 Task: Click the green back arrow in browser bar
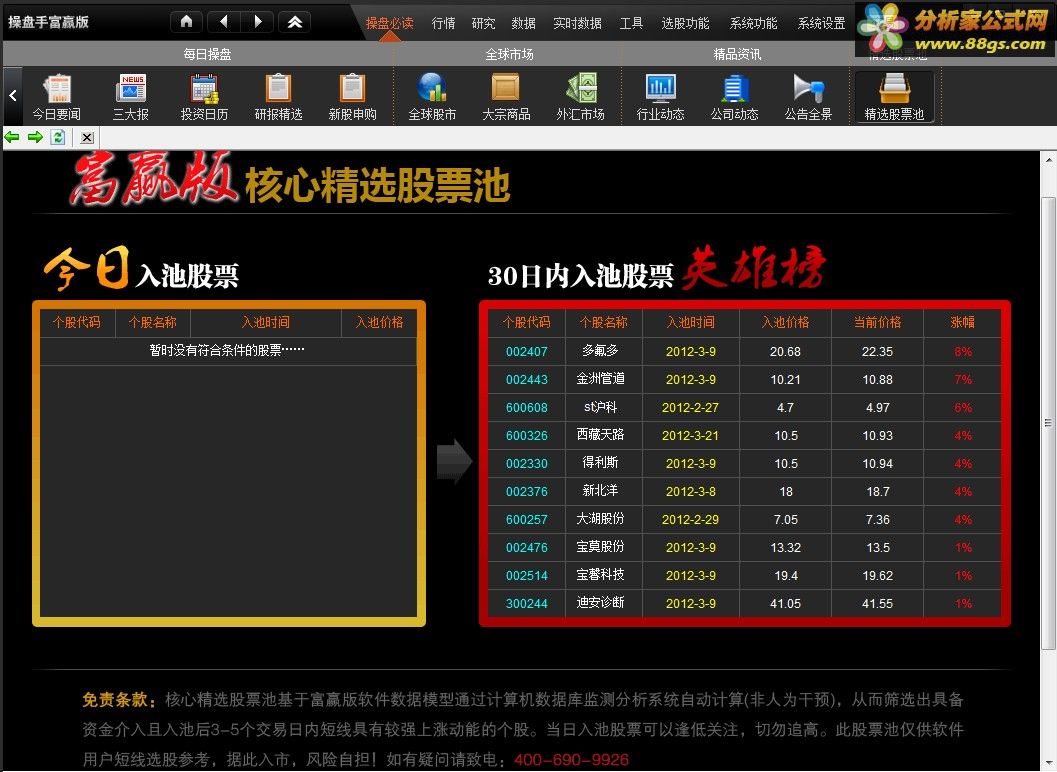12,138
